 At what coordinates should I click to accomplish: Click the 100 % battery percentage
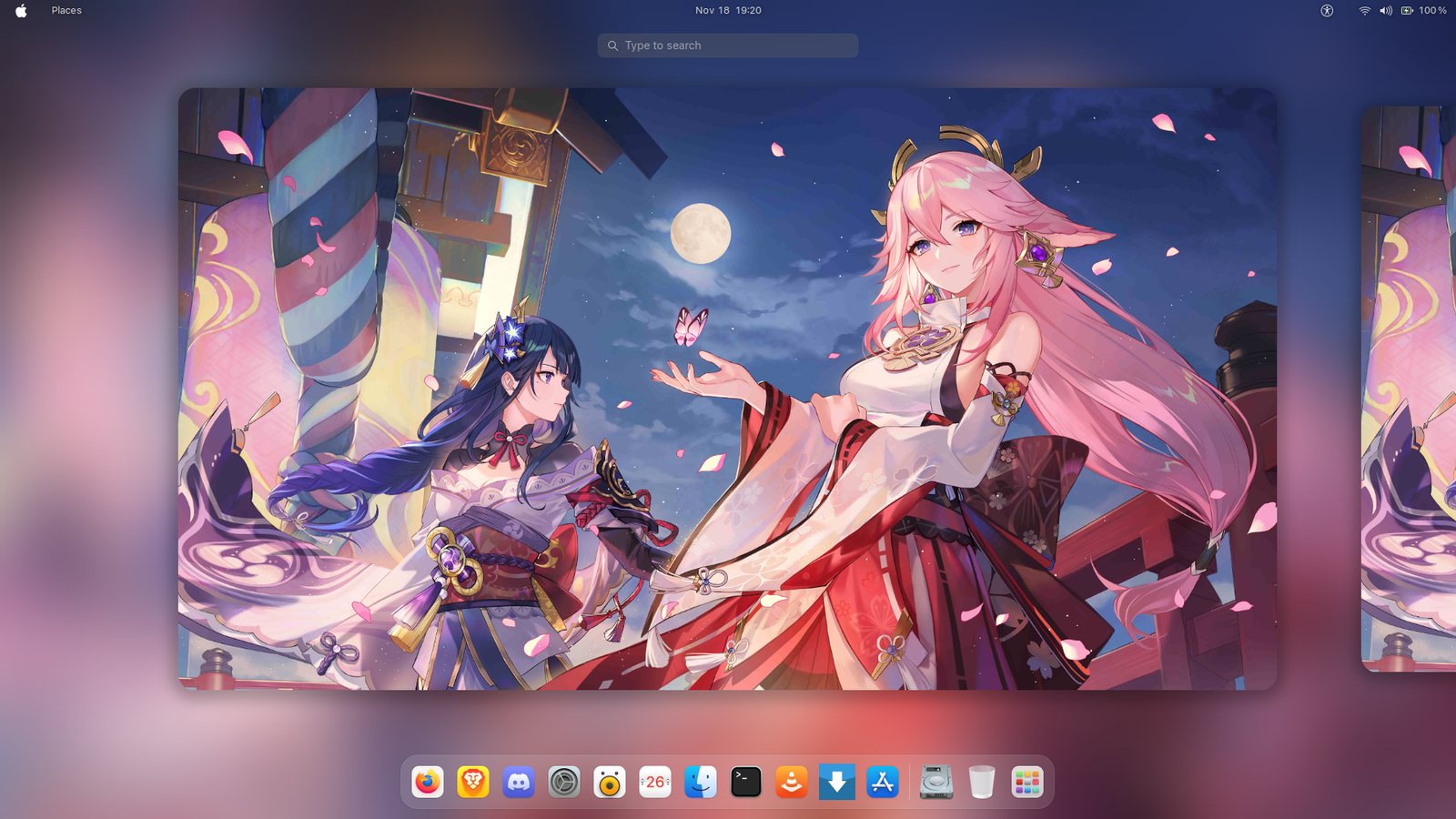tap(1432, 11)
